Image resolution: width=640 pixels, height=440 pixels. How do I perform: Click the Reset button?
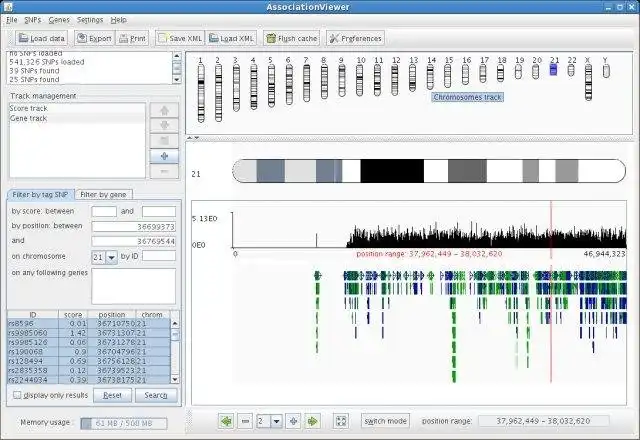click(x=112, y=395)
